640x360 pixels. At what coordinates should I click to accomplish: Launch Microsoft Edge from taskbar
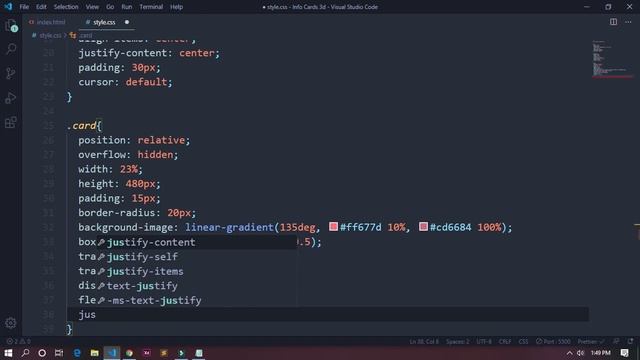click(77, 353)
